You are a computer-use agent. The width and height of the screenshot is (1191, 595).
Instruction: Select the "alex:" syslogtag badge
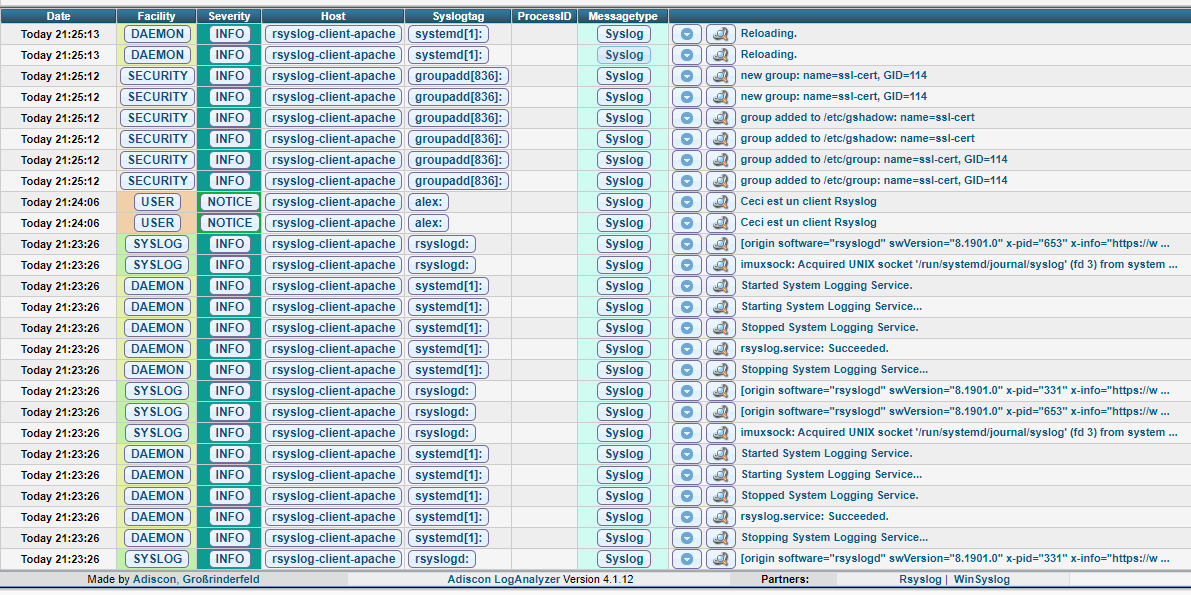click(428, 202)
